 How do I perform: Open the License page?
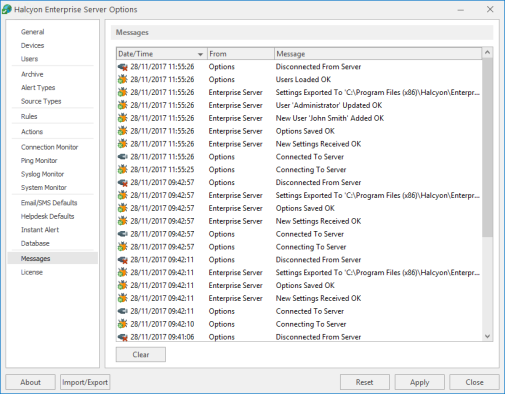32,272
